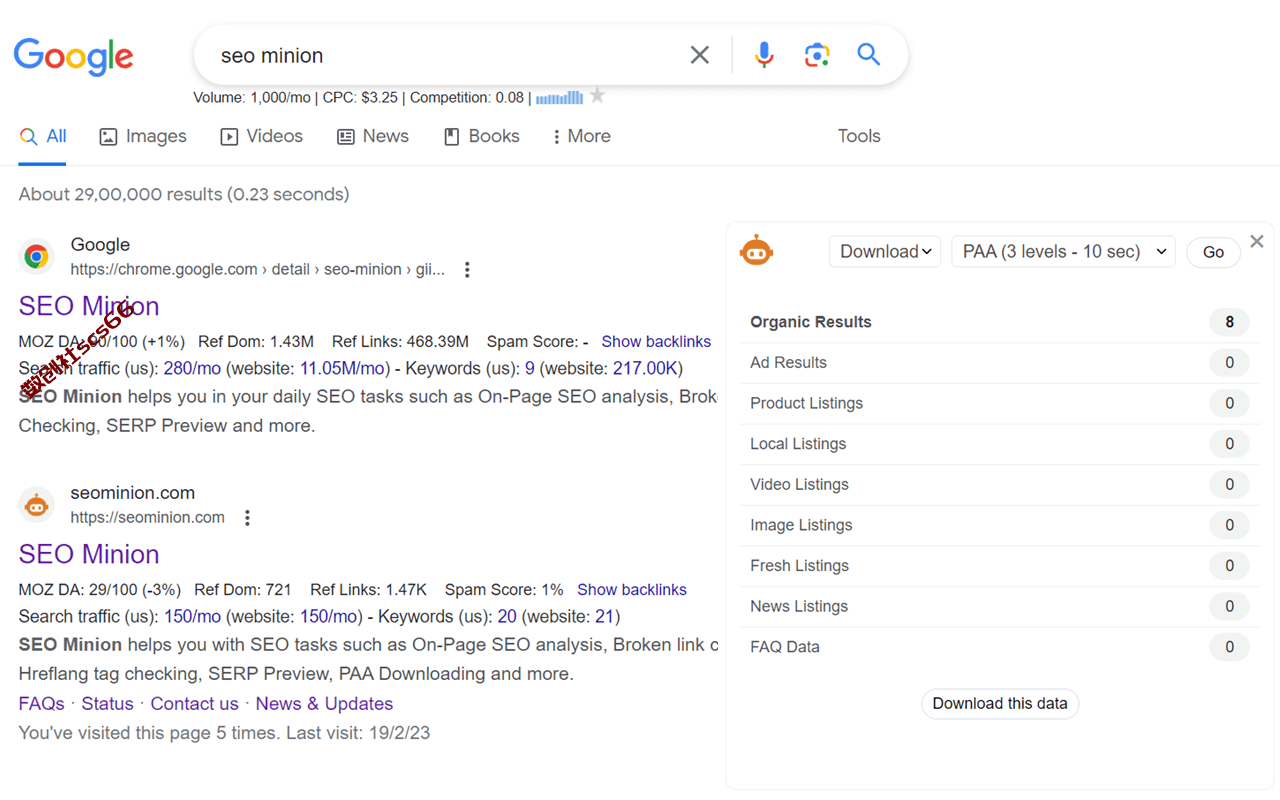Viewport: 1280px width, 800px height.
Task: Star the keyword with grey star icon
Action: pos(597,96)
